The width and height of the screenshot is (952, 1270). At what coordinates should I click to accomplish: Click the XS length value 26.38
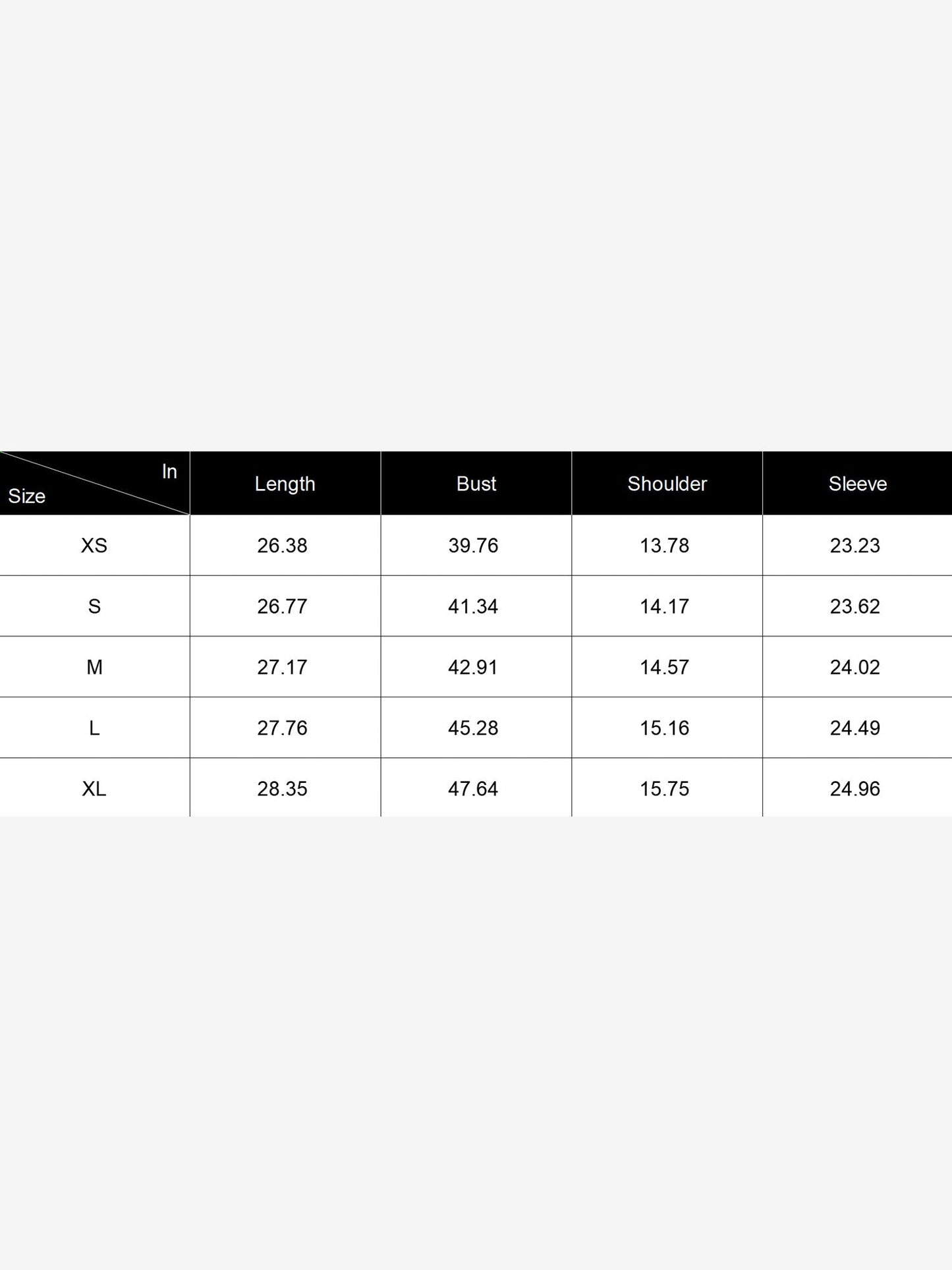(x=283, y=546)
